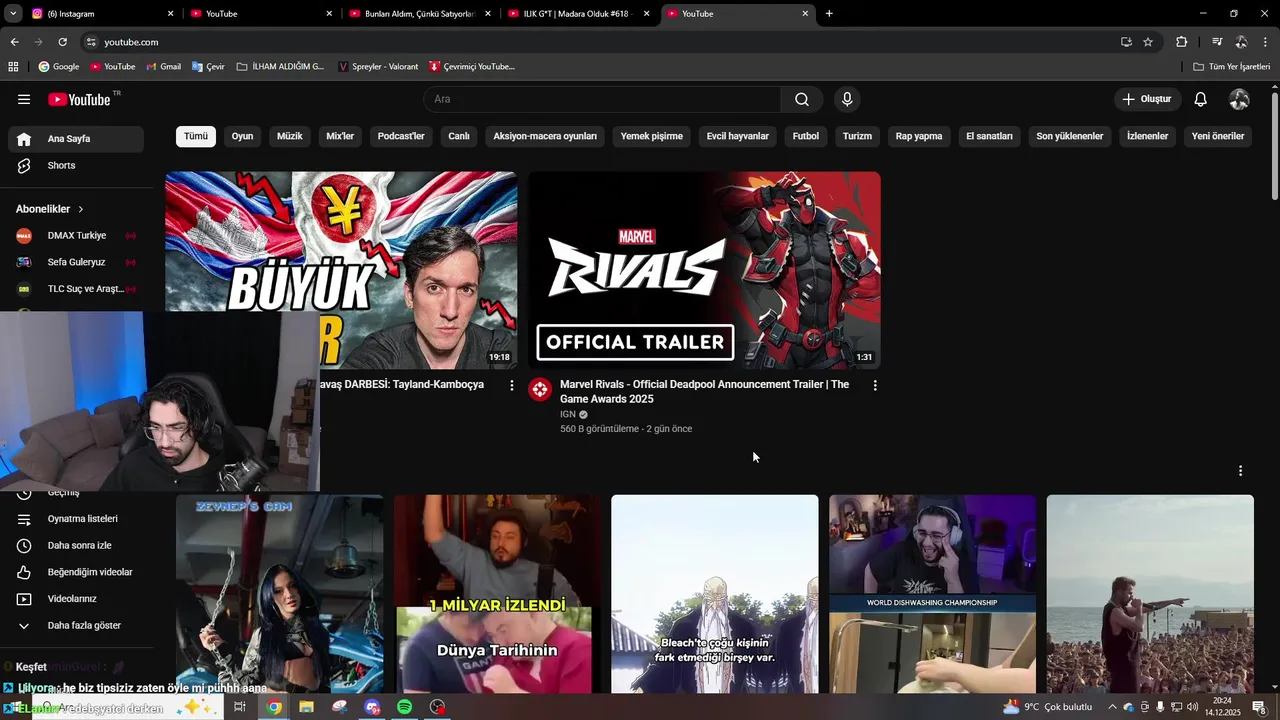Expand the Abonelikler section chevron
This screenshot has height=720, width=1280.
click(80, 209)
